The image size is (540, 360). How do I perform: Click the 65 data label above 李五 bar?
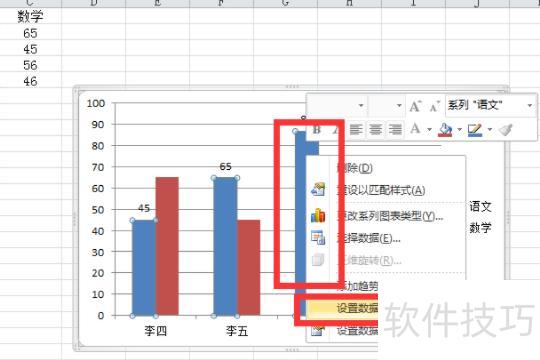[226, 167]
